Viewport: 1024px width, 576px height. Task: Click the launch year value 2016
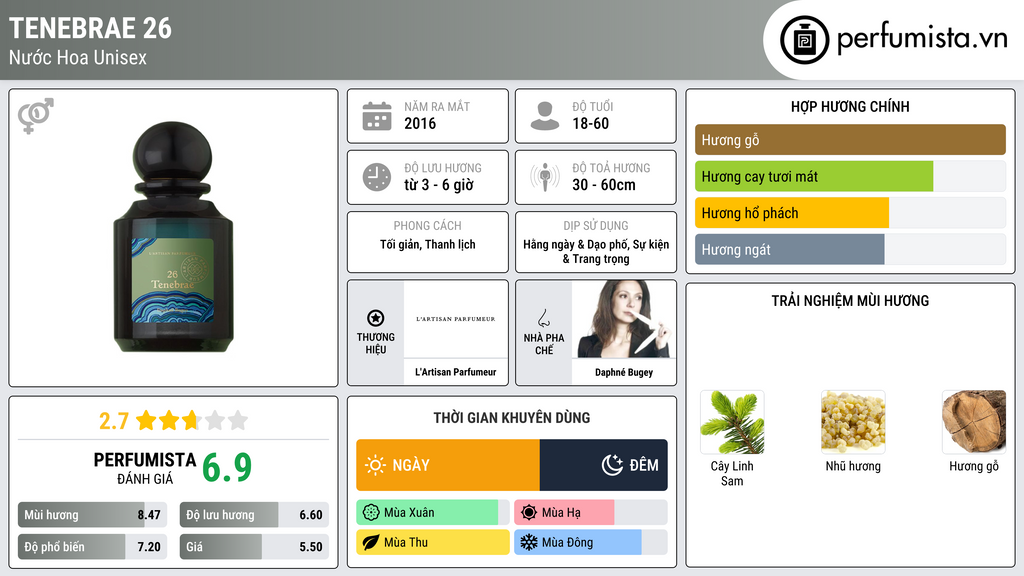click(x=420, y=123)
